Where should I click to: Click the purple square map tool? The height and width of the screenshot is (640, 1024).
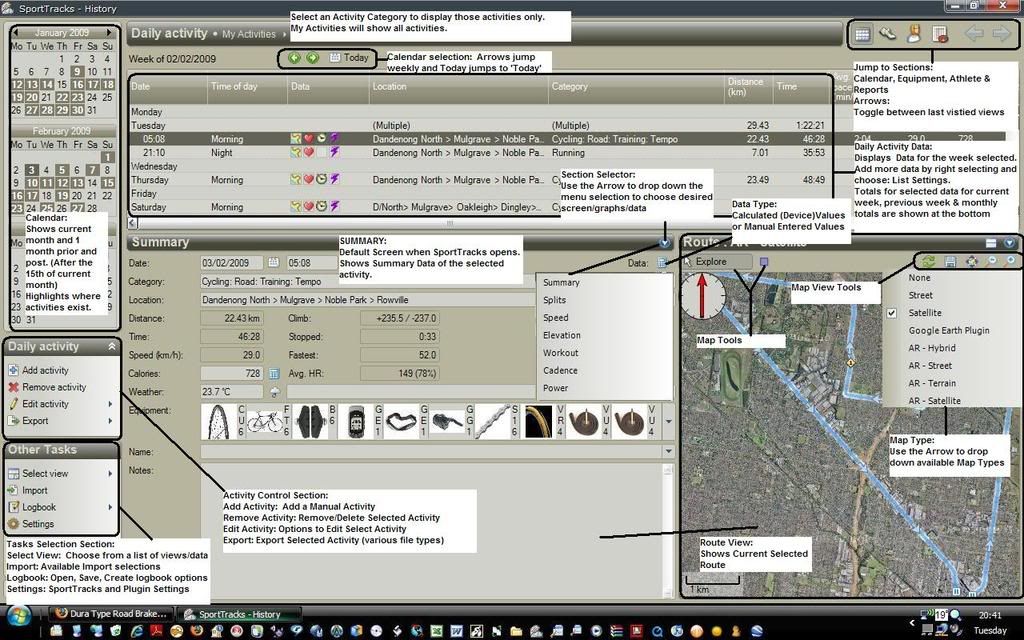click(x=763, y=262)
